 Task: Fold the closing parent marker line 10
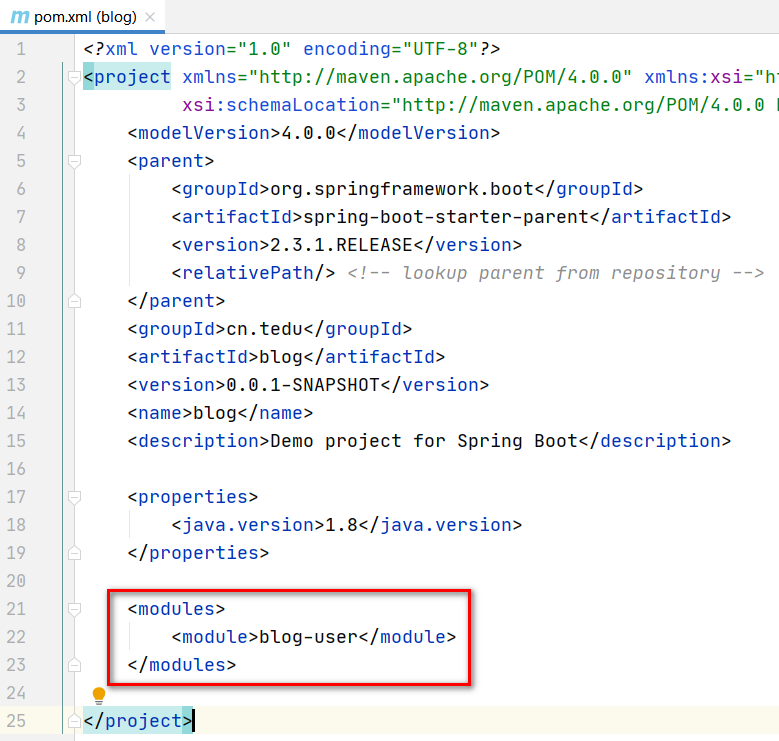click(75, 301)
